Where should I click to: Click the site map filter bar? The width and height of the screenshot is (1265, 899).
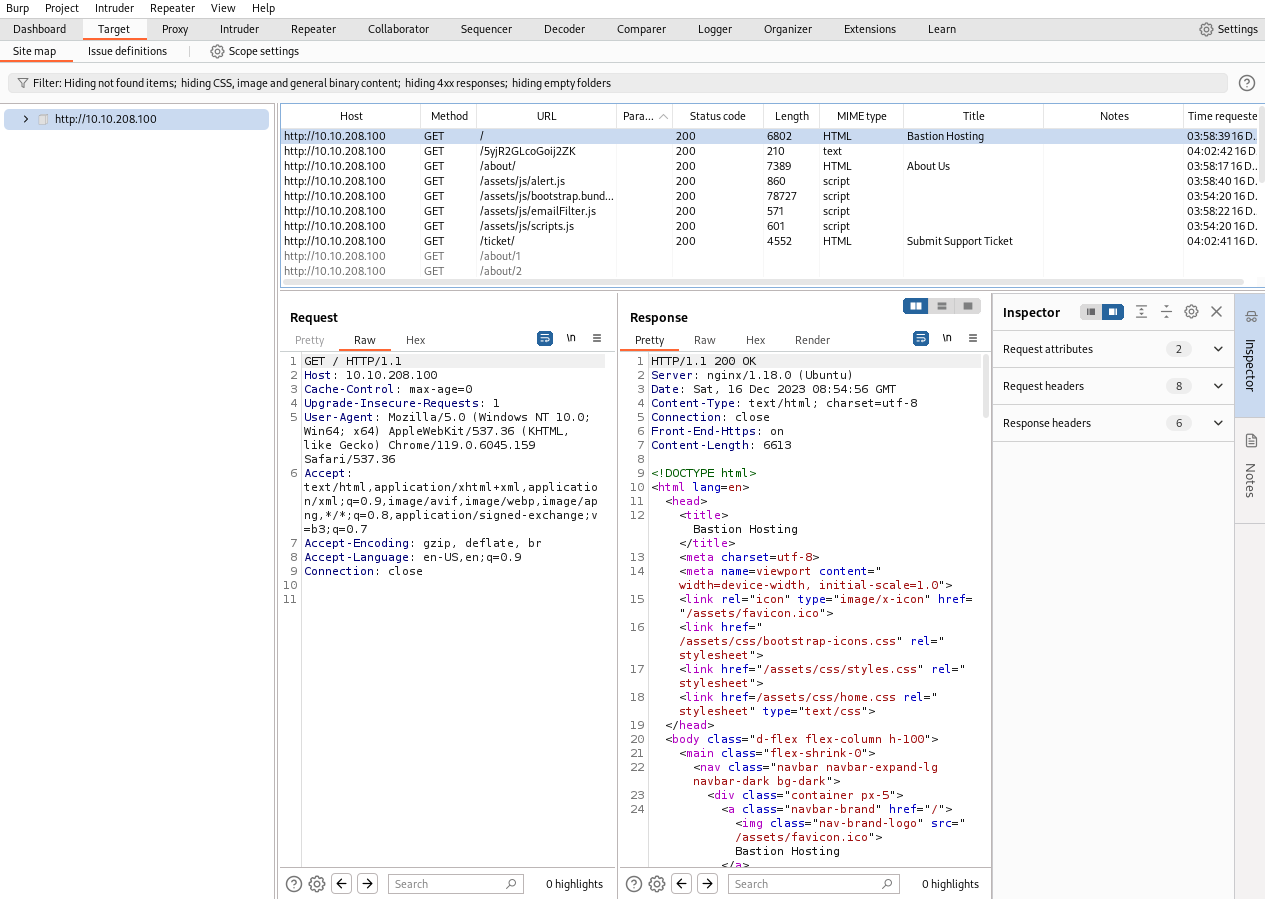click(x=617, y=83)
